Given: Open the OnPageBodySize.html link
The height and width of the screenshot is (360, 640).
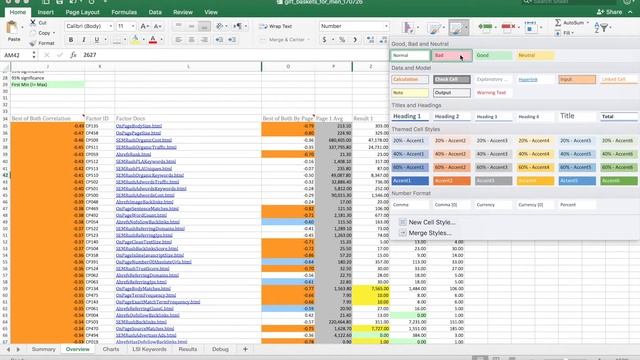Looking at the screenshot, I should pos(139,126).
